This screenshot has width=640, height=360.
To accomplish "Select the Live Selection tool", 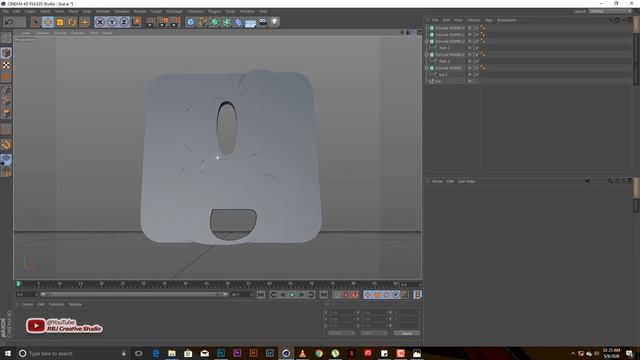I will 36,22.
